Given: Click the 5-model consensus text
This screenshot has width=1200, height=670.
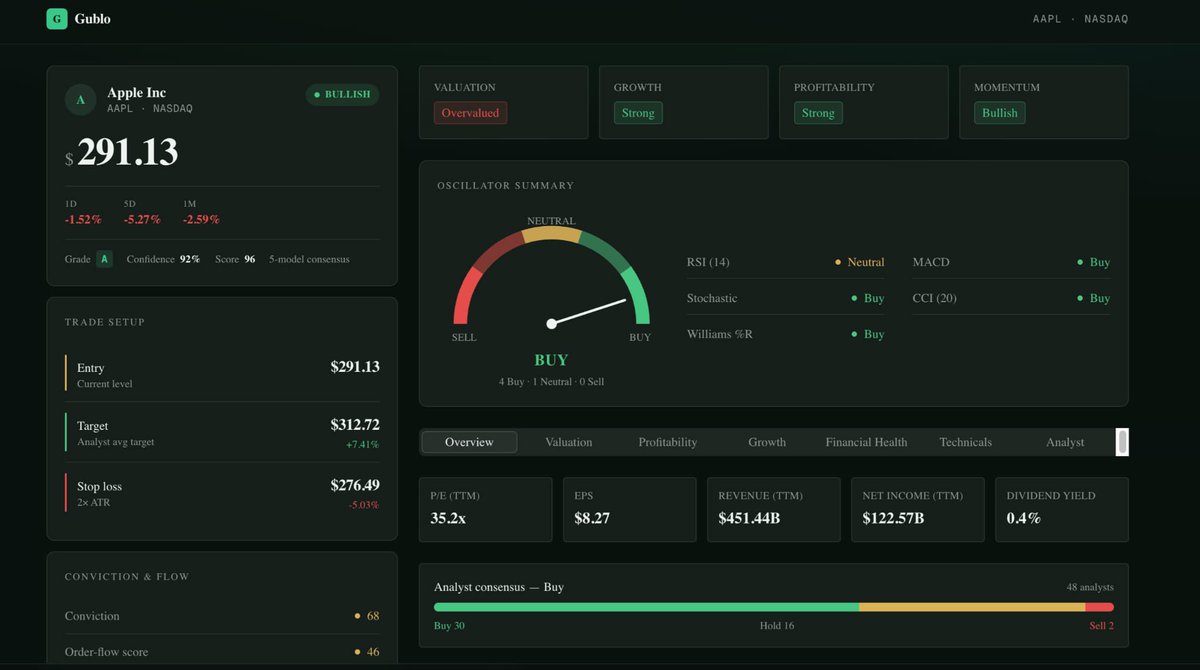Looking at the screenshot, I should [309, 259].
